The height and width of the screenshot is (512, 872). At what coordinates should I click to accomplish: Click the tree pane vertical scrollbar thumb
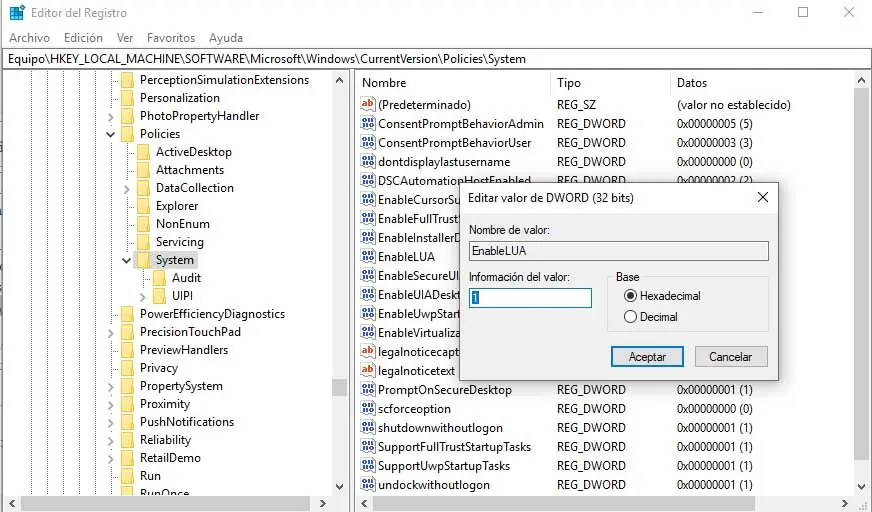click(x=339, y=387)
